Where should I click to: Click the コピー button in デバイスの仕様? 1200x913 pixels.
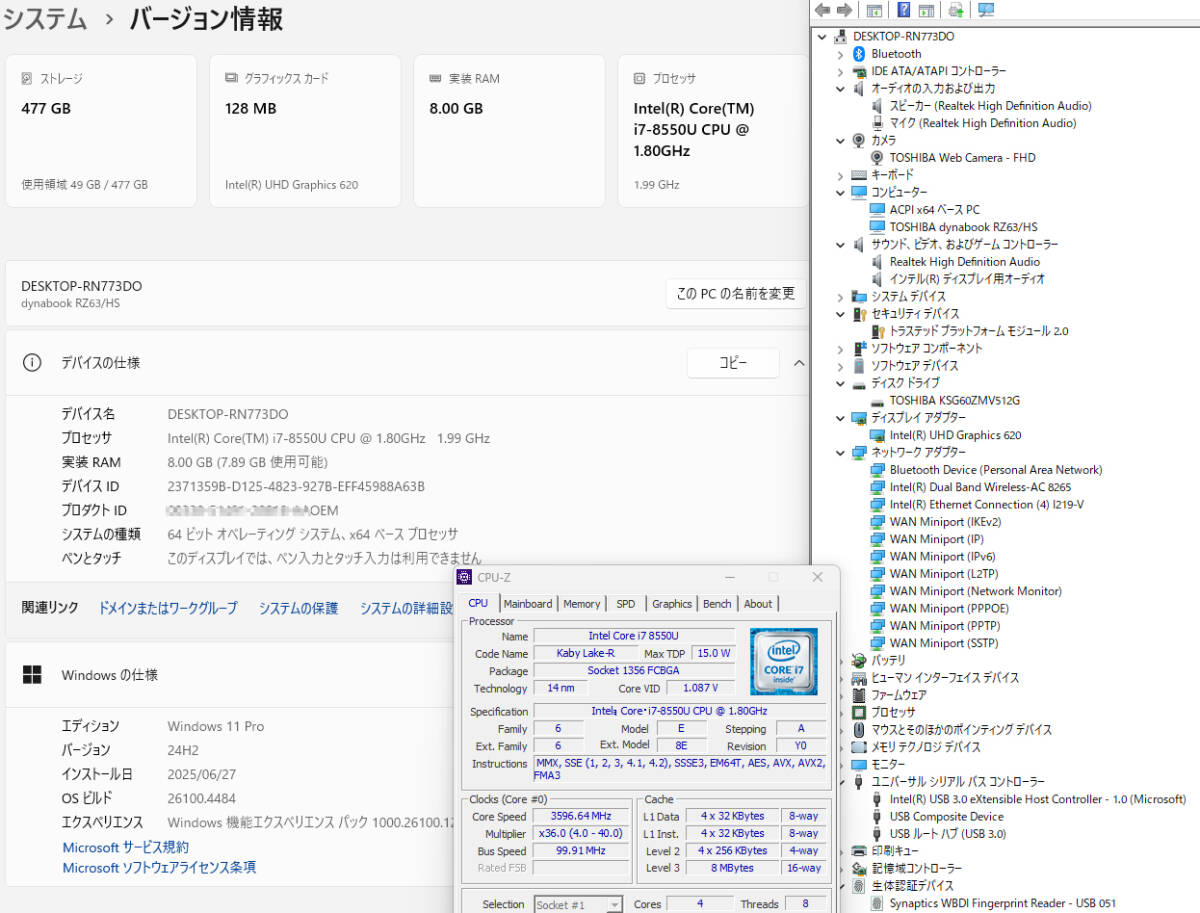coord(733,363)
